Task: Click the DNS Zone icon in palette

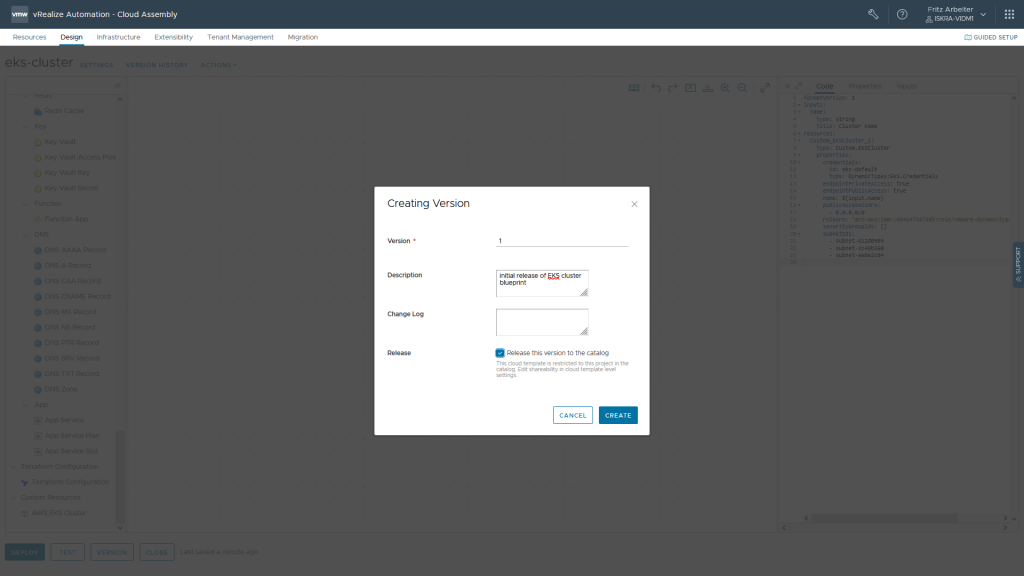Action: pyautogui.click(x=38, y=389)
